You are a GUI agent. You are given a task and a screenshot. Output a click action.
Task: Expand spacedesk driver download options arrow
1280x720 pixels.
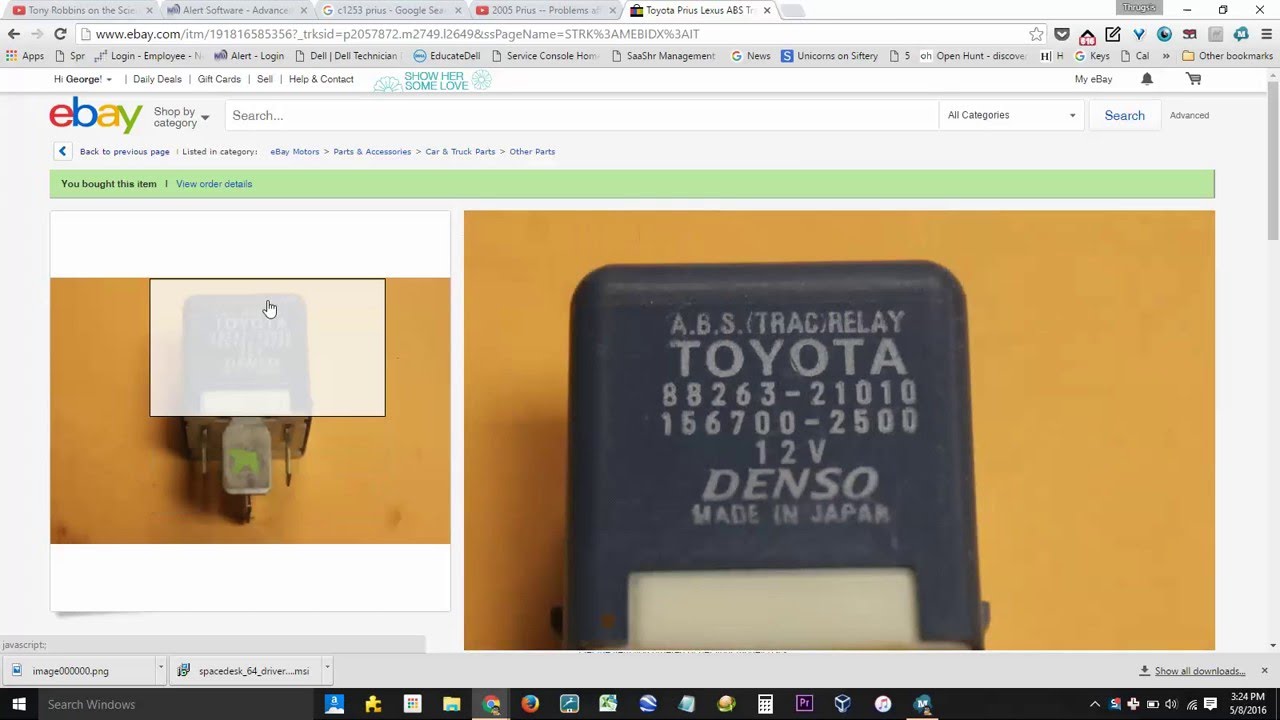pos(327,670)
